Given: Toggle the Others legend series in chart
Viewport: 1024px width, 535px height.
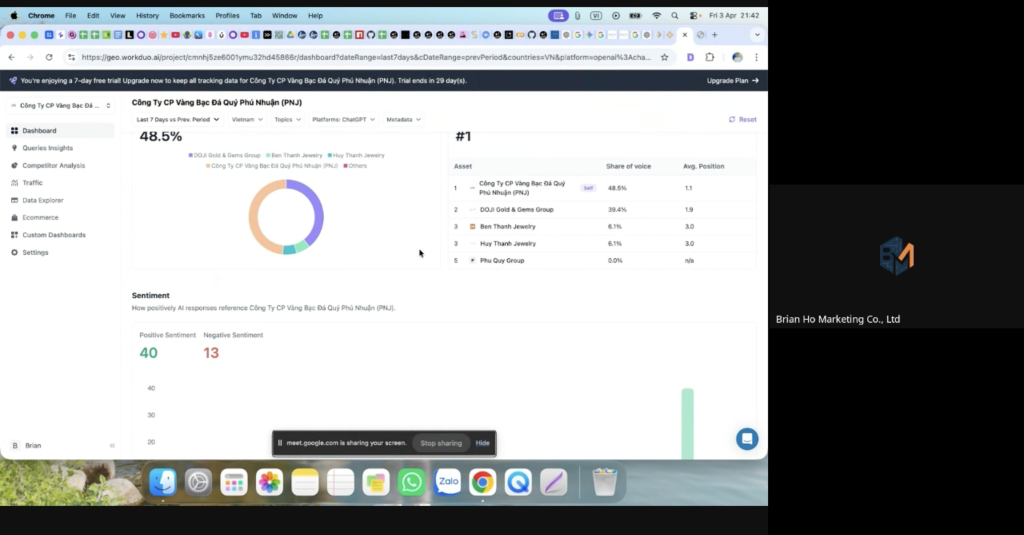Looking at the screenshot, I should [355, 165].
